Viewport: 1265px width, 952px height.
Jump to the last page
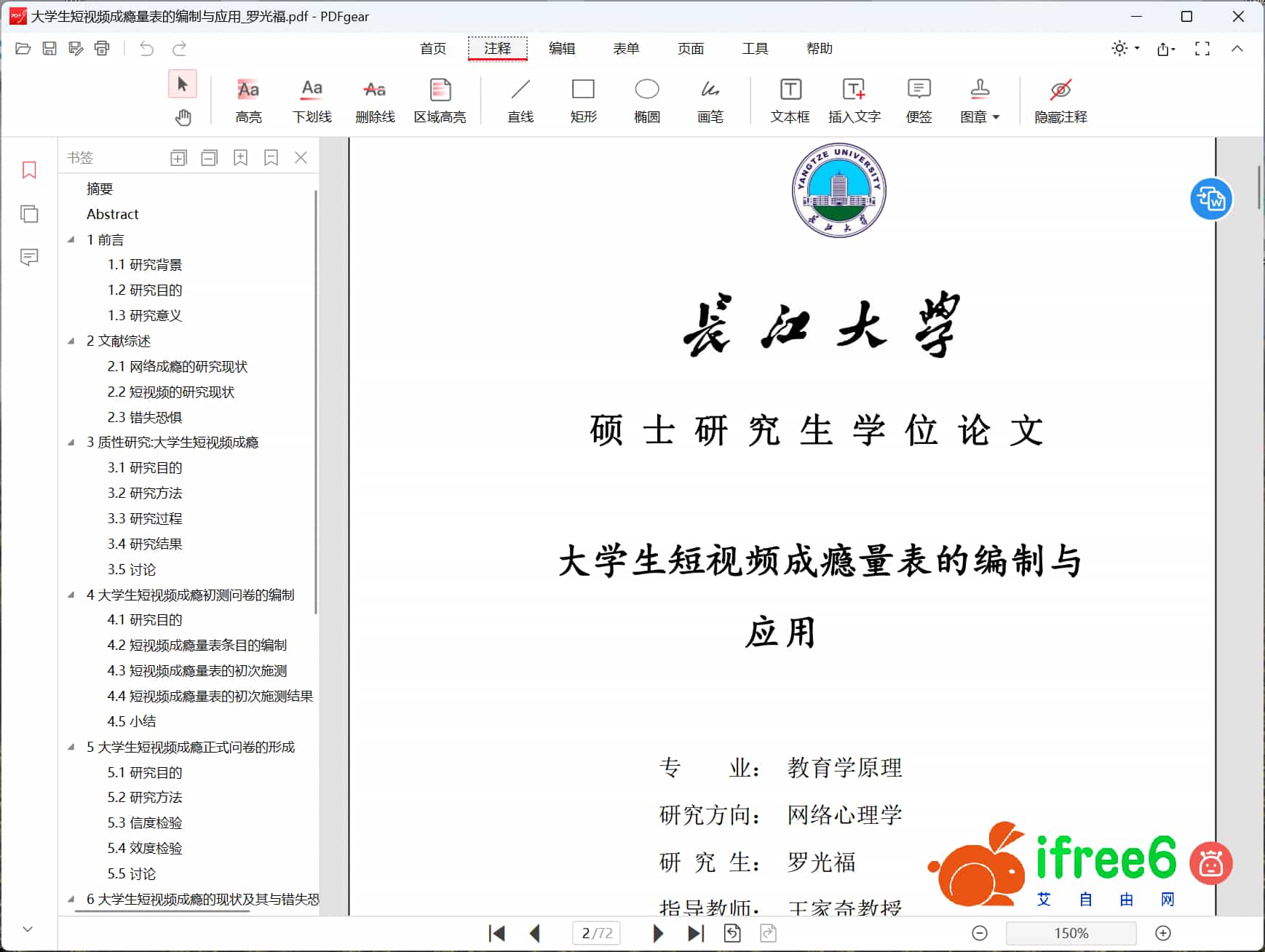pos(696,933)
